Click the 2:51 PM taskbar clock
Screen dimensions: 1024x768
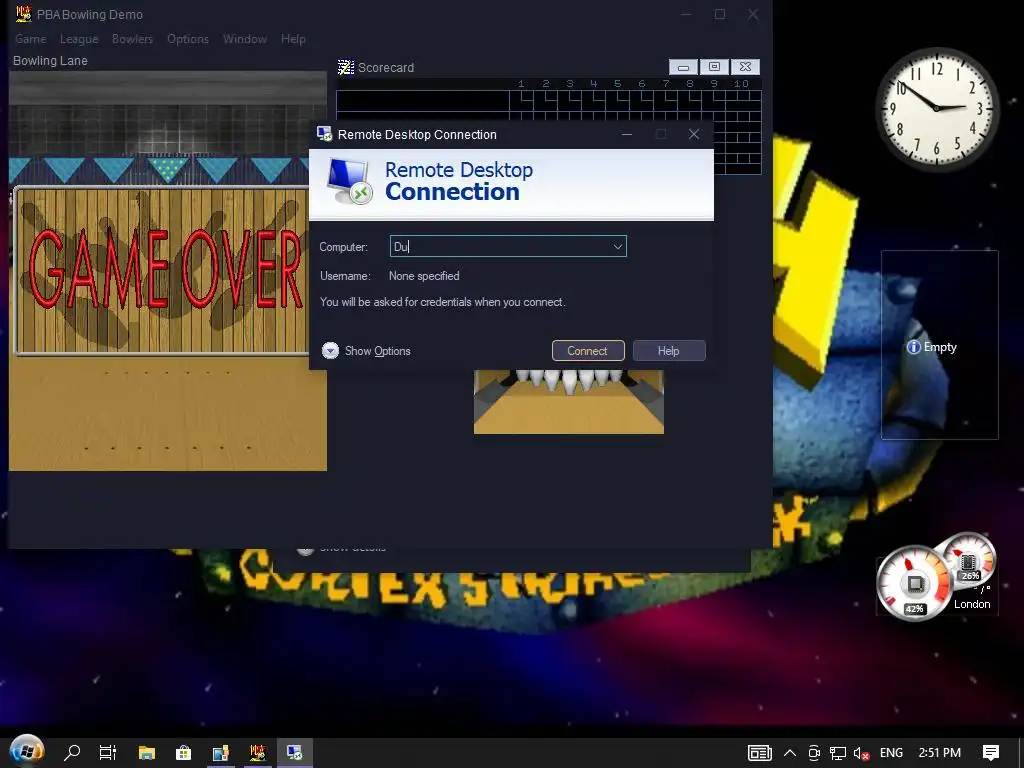[939, 753]
